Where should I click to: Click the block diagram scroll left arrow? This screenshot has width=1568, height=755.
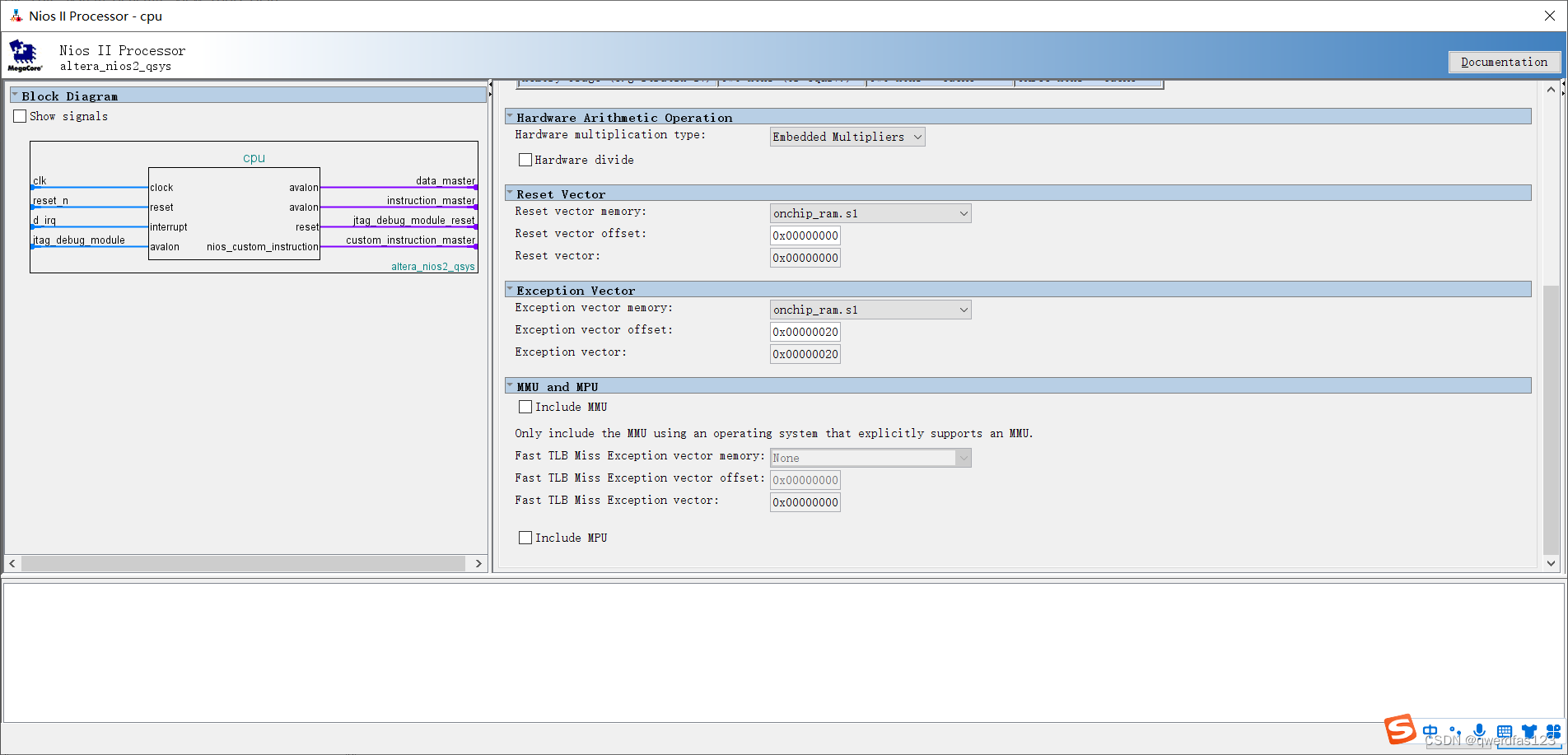(12, 563)
